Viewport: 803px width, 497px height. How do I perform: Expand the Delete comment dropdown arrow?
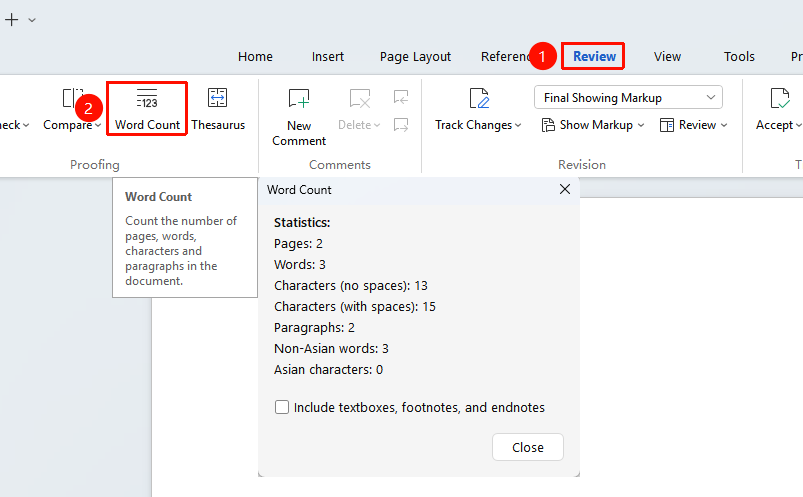[x=377, y=125]
